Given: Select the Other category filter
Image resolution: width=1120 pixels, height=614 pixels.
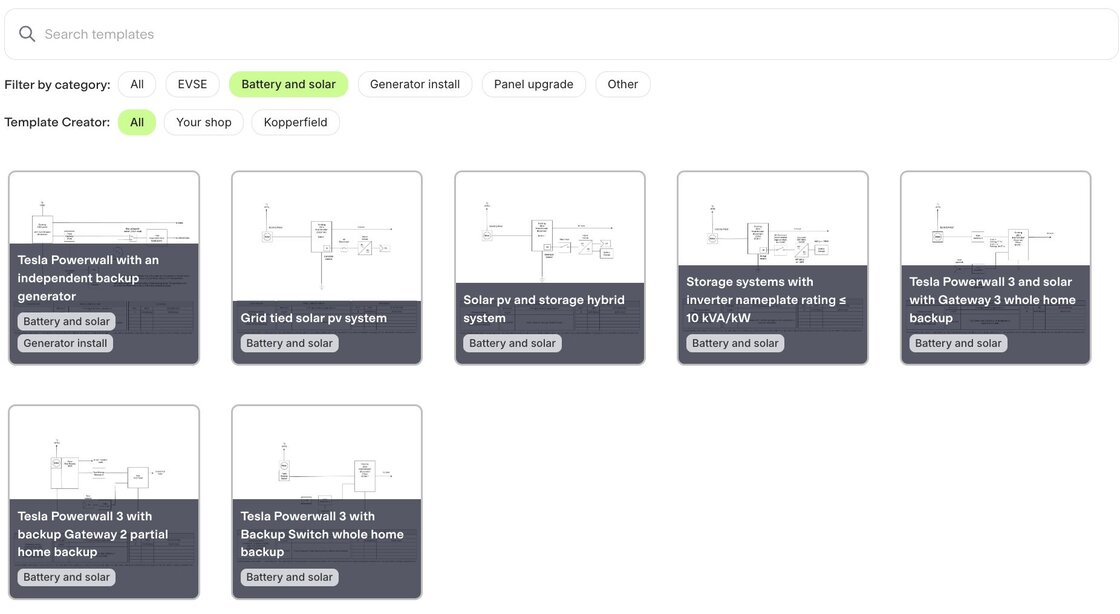Looking at the screenshot, I should (622, 84).
